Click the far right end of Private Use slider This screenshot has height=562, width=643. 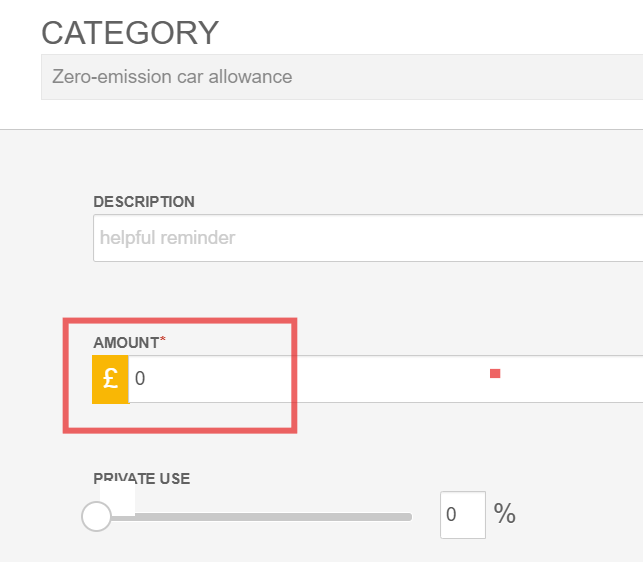[409, 517]
